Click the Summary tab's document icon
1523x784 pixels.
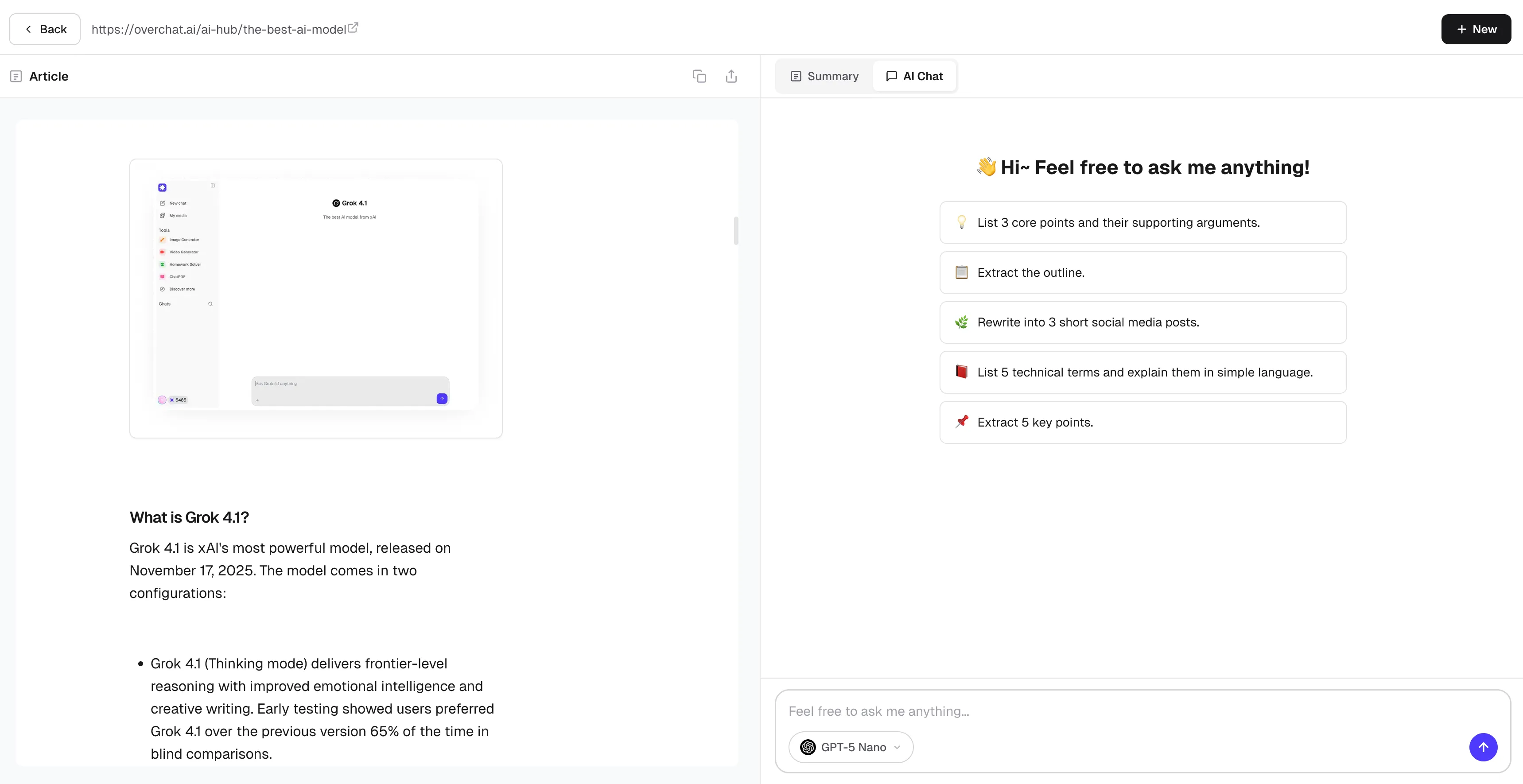795,76
